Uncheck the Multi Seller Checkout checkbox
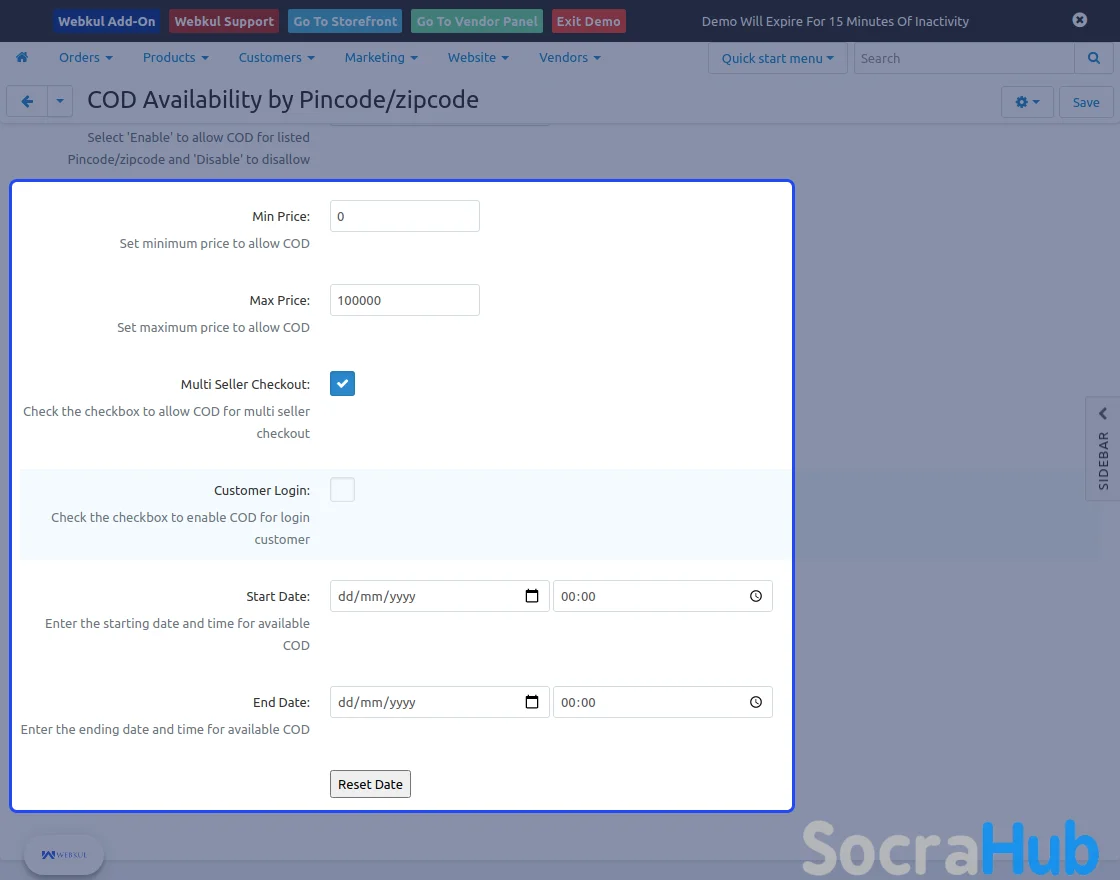1120x880 pixels. click(x=342, y=384)
